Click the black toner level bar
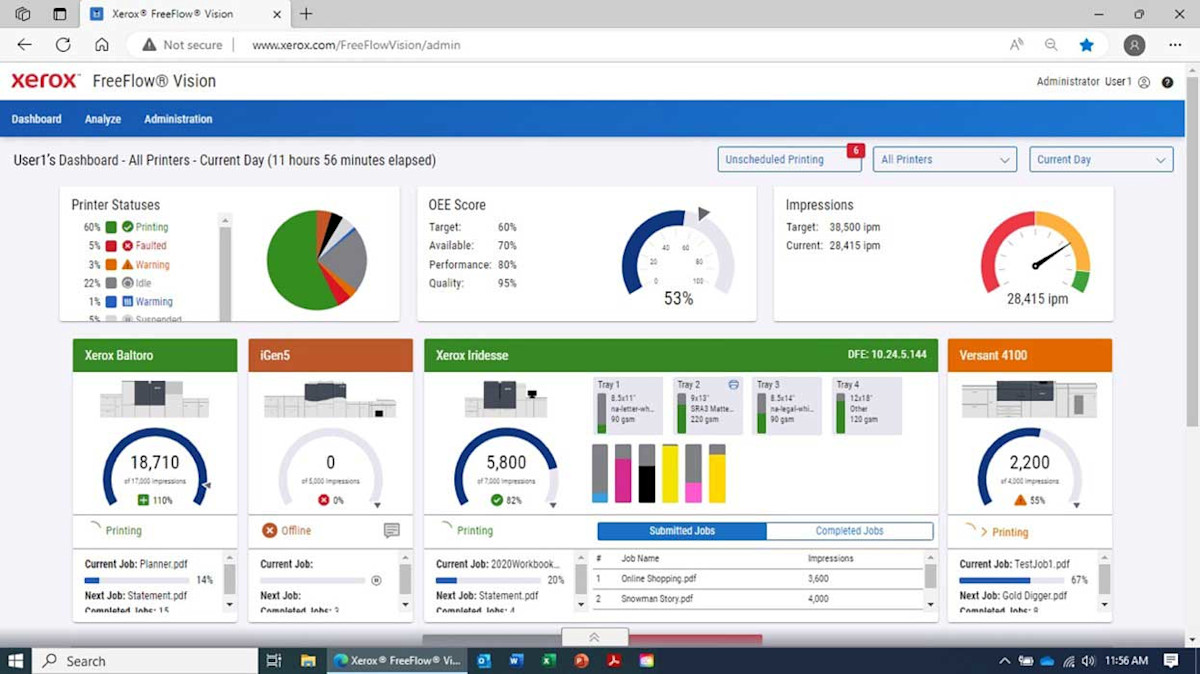The width and height of the screenshot is (1200, 674). [x=647, y=473]
